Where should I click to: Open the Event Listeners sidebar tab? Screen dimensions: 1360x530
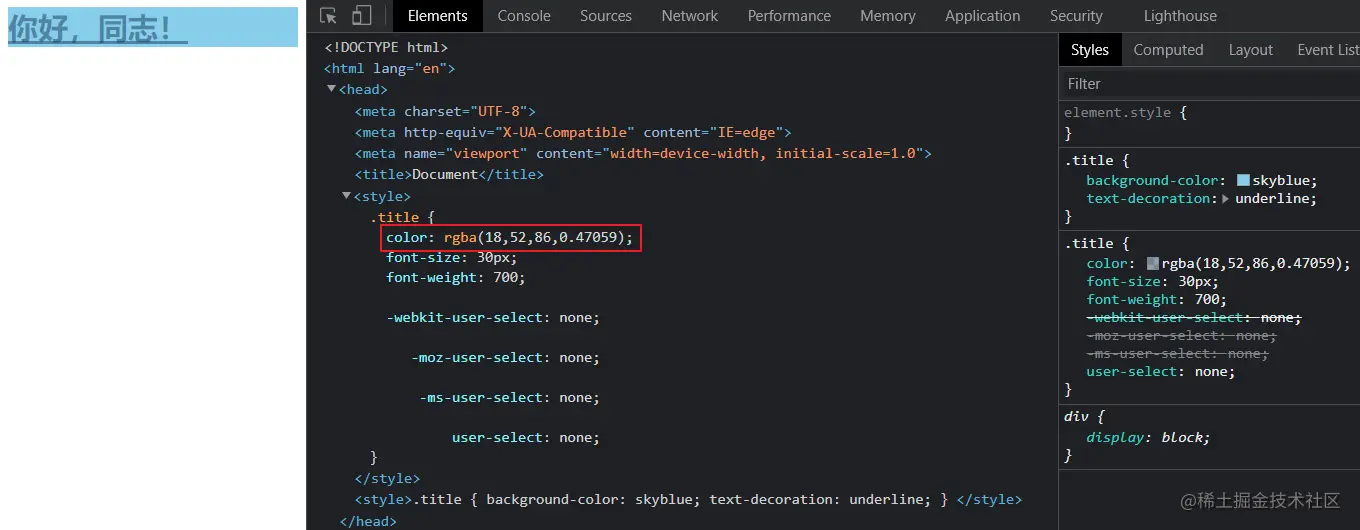click(1328, 50)
